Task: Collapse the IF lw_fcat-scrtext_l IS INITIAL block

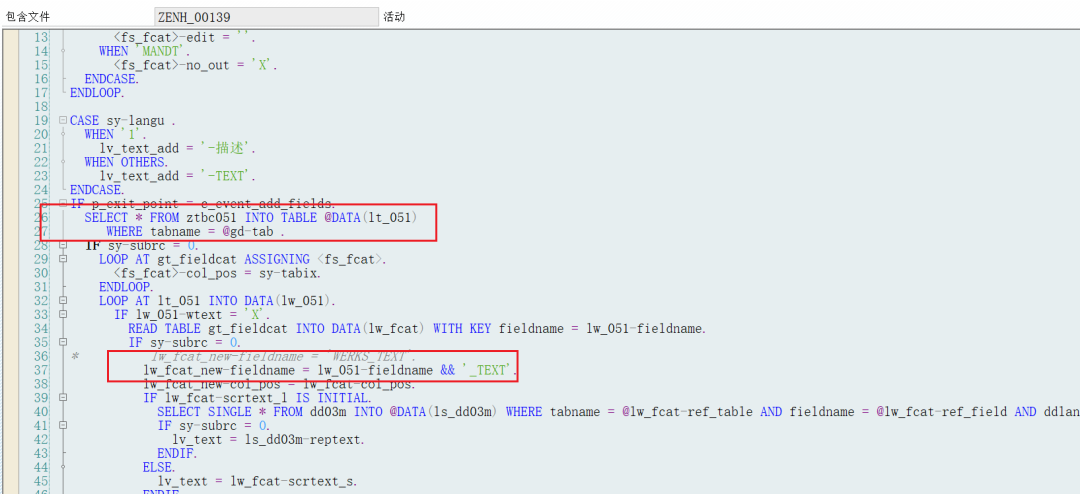Action: click(63, 398)
